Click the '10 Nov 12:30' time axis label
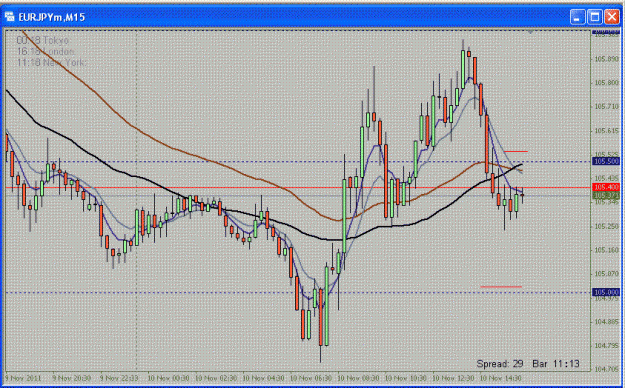 click(453, 378)
